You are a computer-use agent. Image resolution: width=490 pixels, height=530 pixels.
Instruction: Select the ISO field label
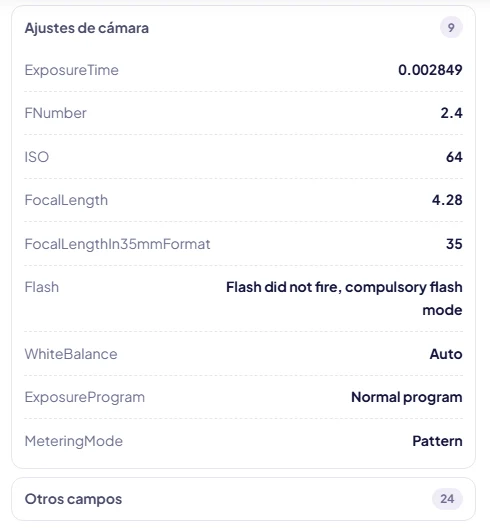coord(37,157)
